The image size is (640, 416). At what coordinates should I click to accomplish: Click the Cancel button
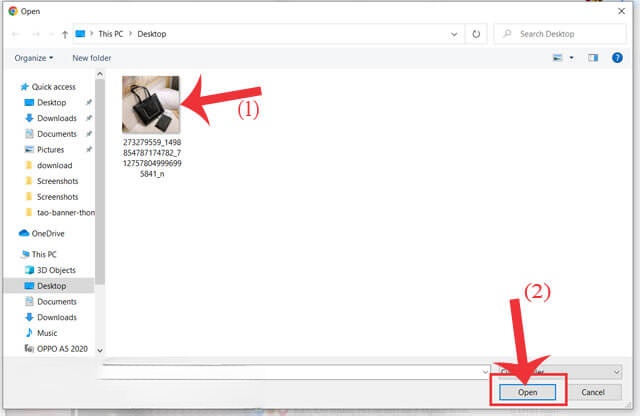click(x=593, y=392)
